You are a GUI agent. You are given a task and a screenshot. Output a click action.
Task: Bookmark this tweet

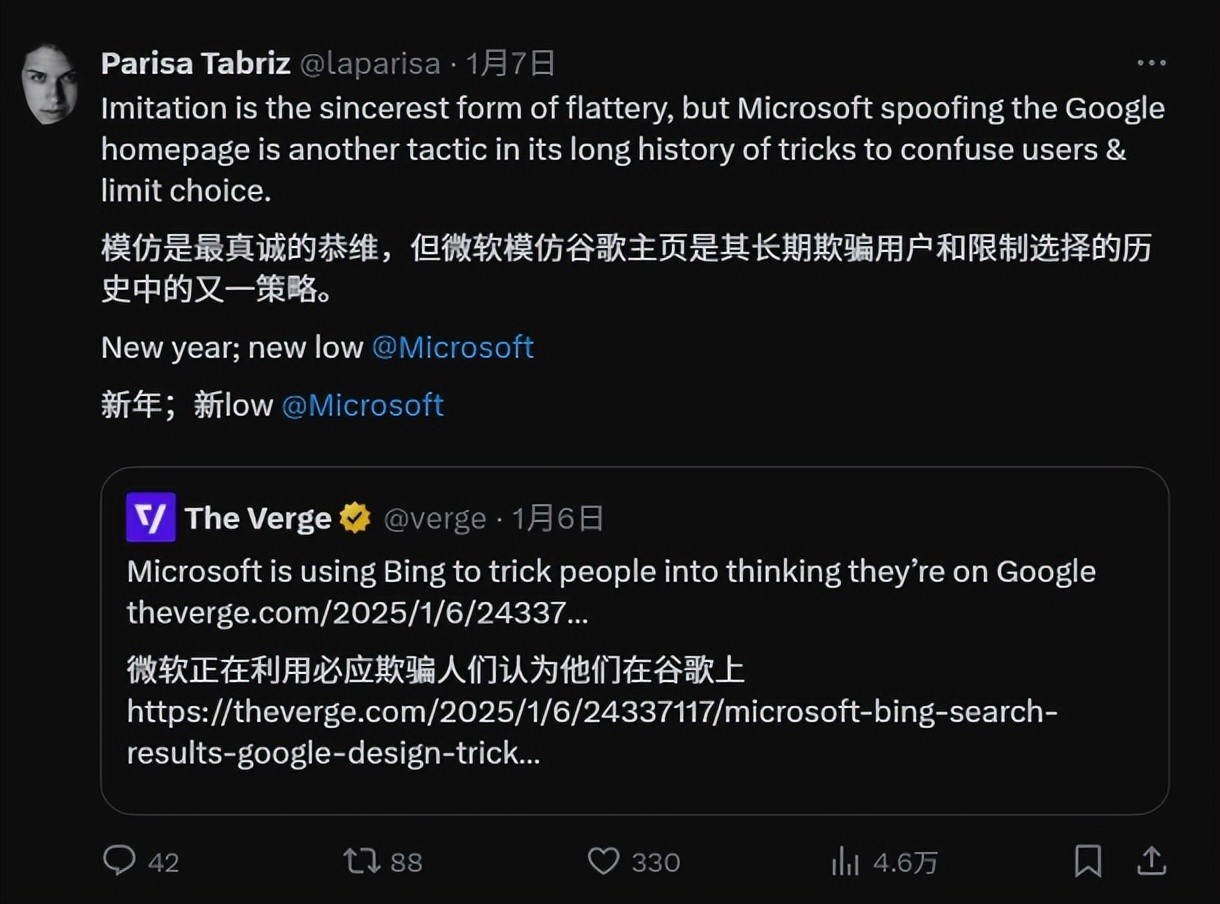[x=1087, y=861]
